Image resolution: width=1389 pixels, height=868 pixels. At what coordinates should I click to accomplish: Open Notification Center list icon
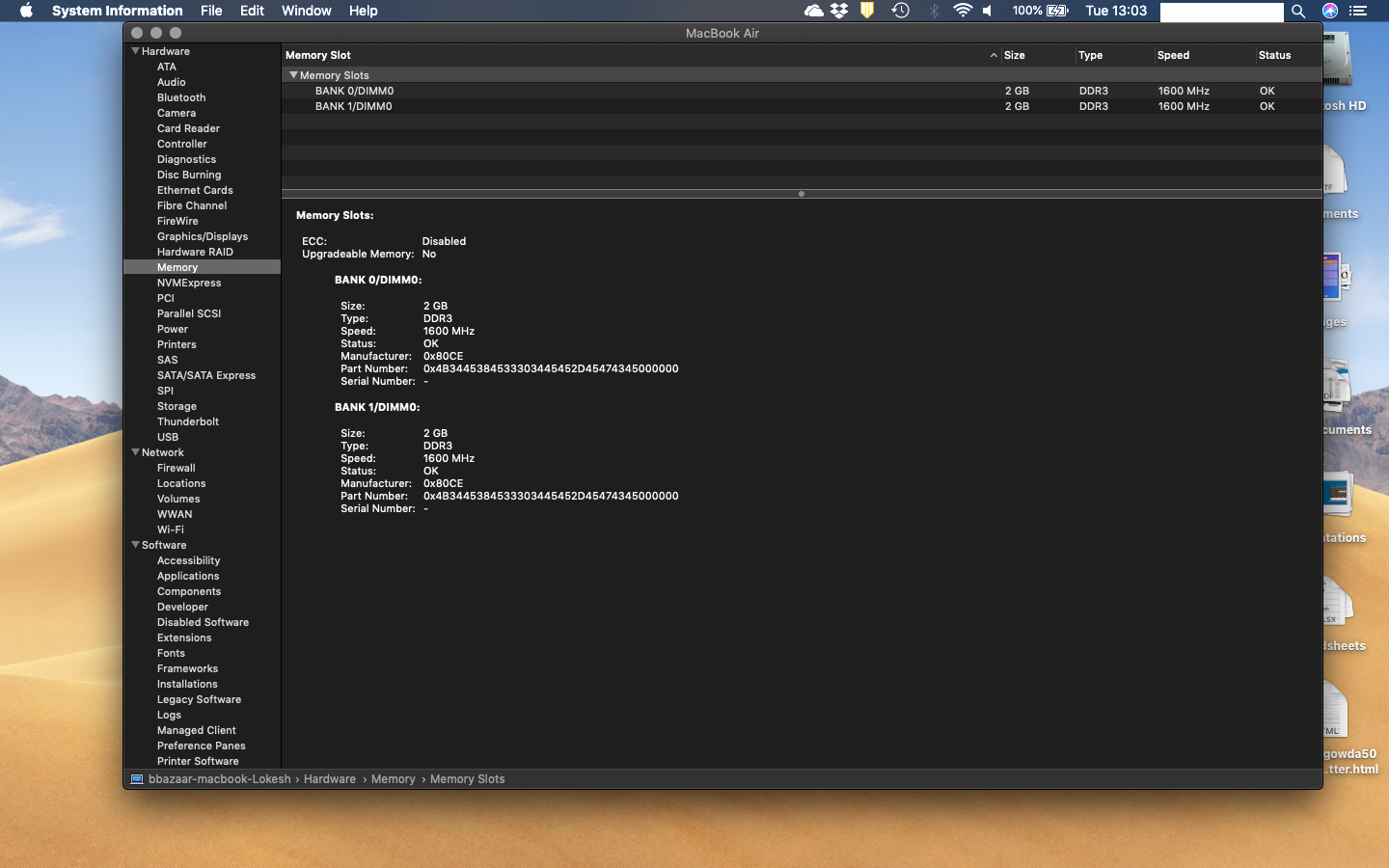pos(1358,11)
